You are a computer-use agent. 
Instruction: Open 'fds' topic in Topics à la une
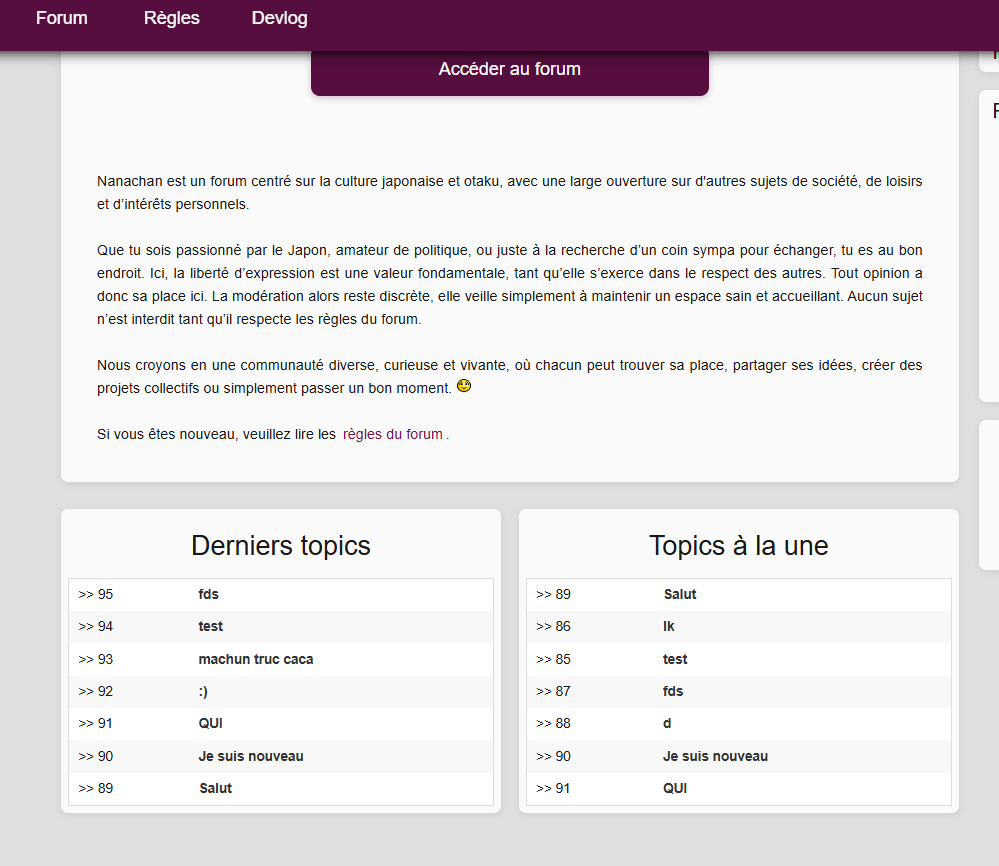[x=673, y=691]
